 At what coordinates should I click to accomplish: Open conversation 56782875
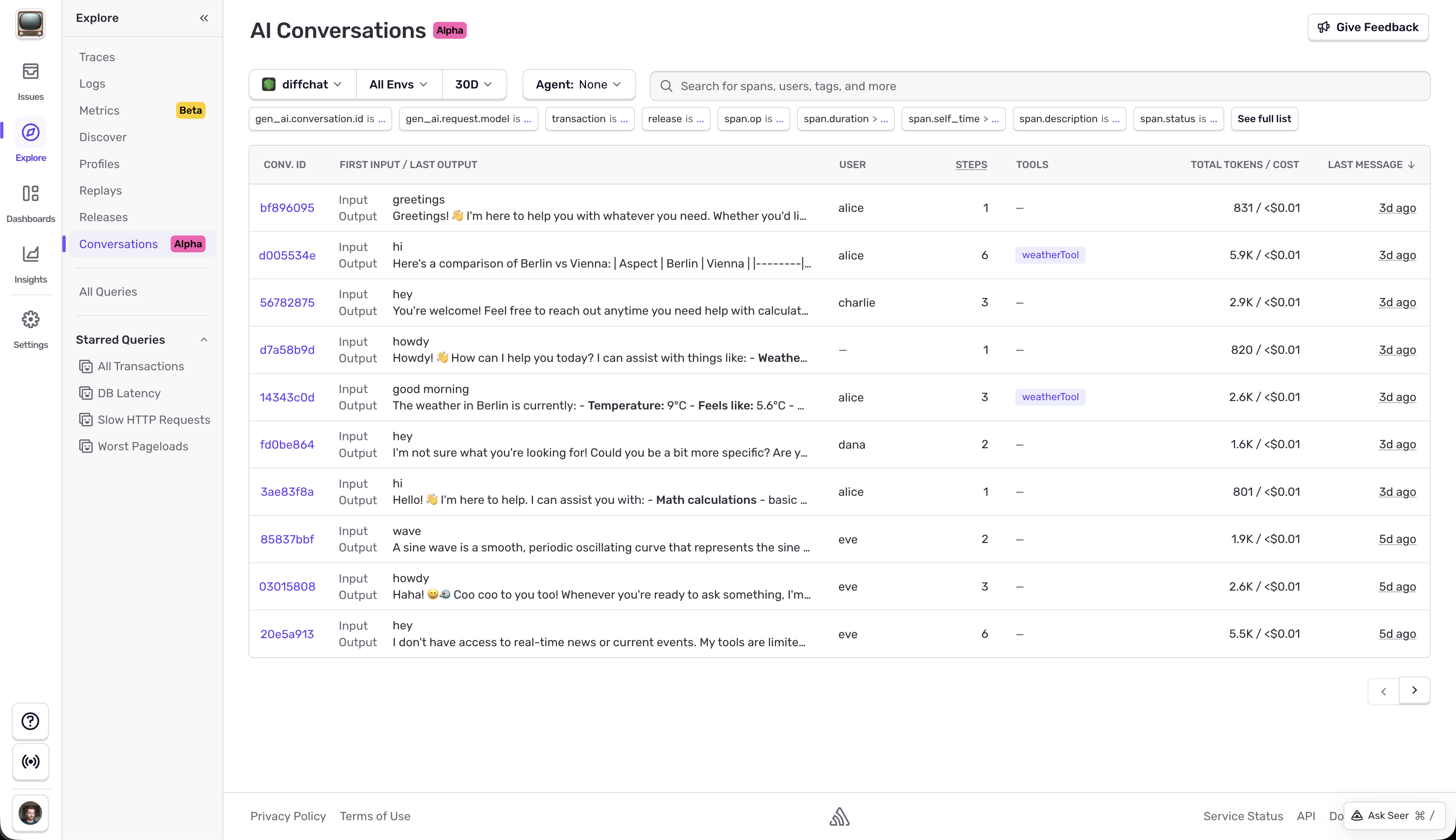tap(287, 303)
